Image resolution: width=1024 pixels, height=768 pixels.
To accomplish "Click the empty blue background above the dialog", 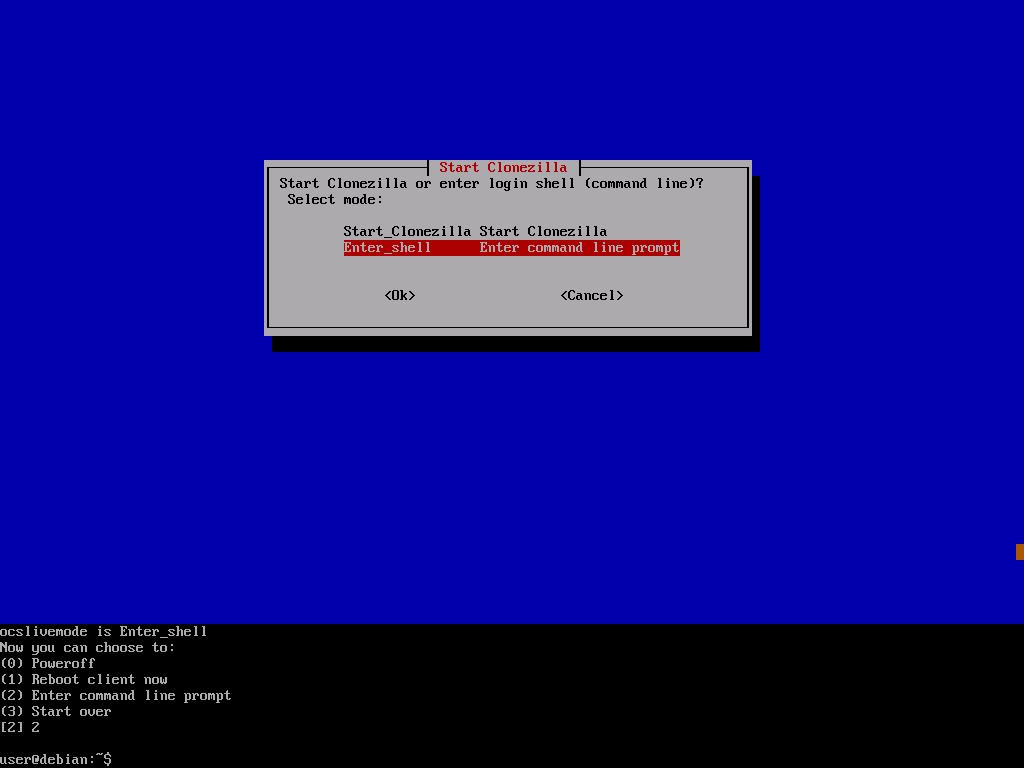I will pos(510,80).
